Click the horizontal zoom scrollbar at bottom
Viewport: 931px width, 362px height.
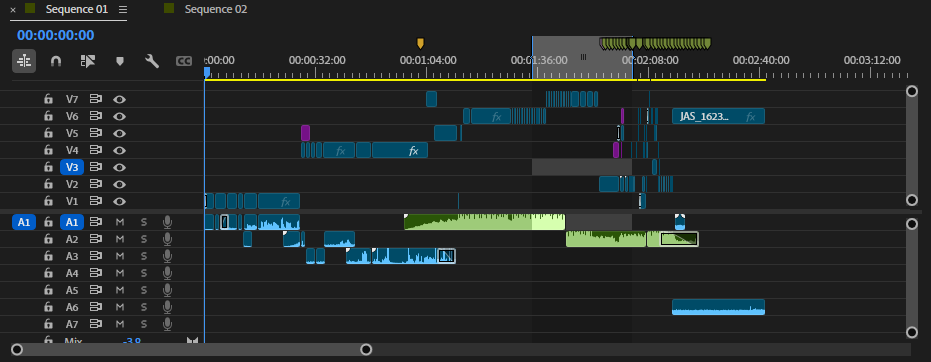(x=192, y=349)
